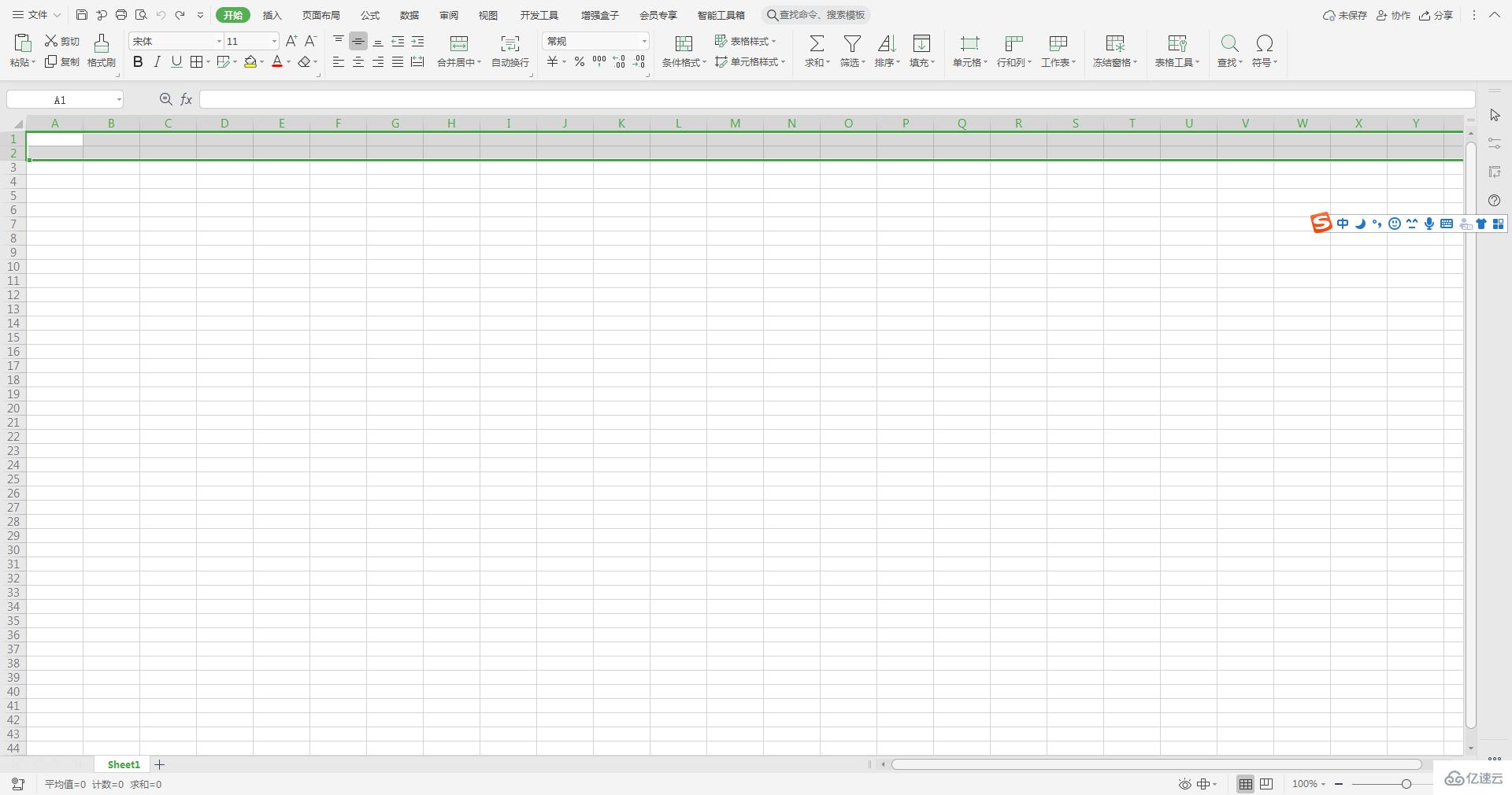Viewport: 1512px width, 795px height.
Task: Click the Redo arrow icon
Action: [x=180, y=15]
